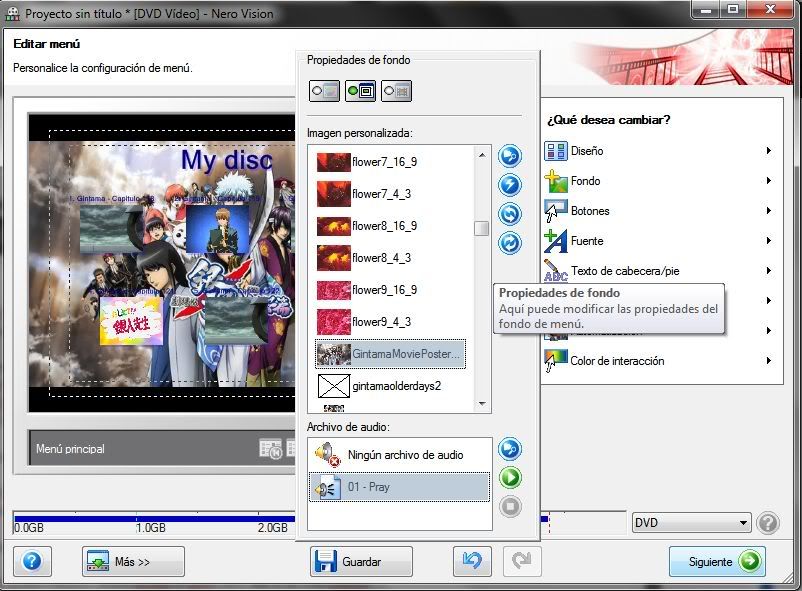Expand arrow next to Fondo
This screenshot has width=802, height=591.
(768, 181)
